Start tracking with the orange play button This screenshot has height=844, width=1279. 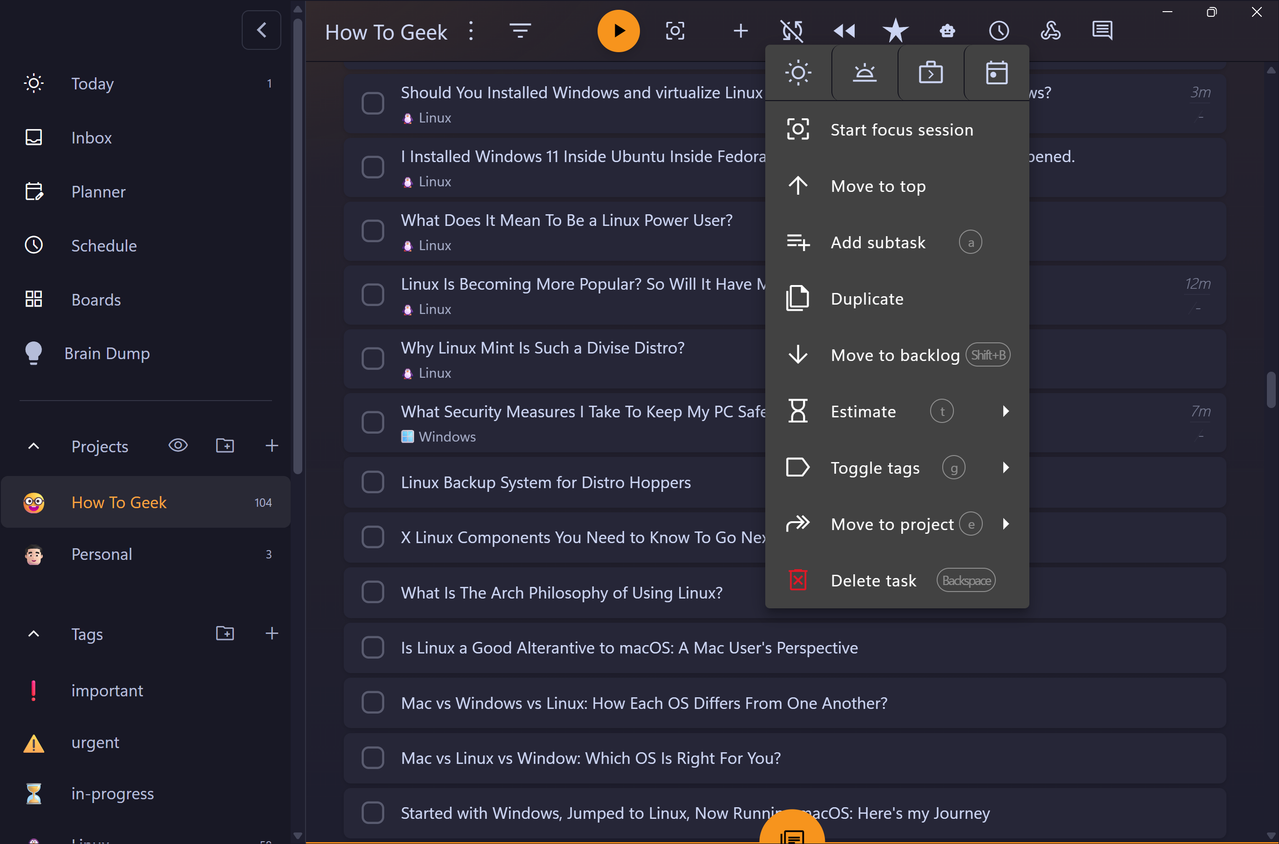click(x=619, y=31)
